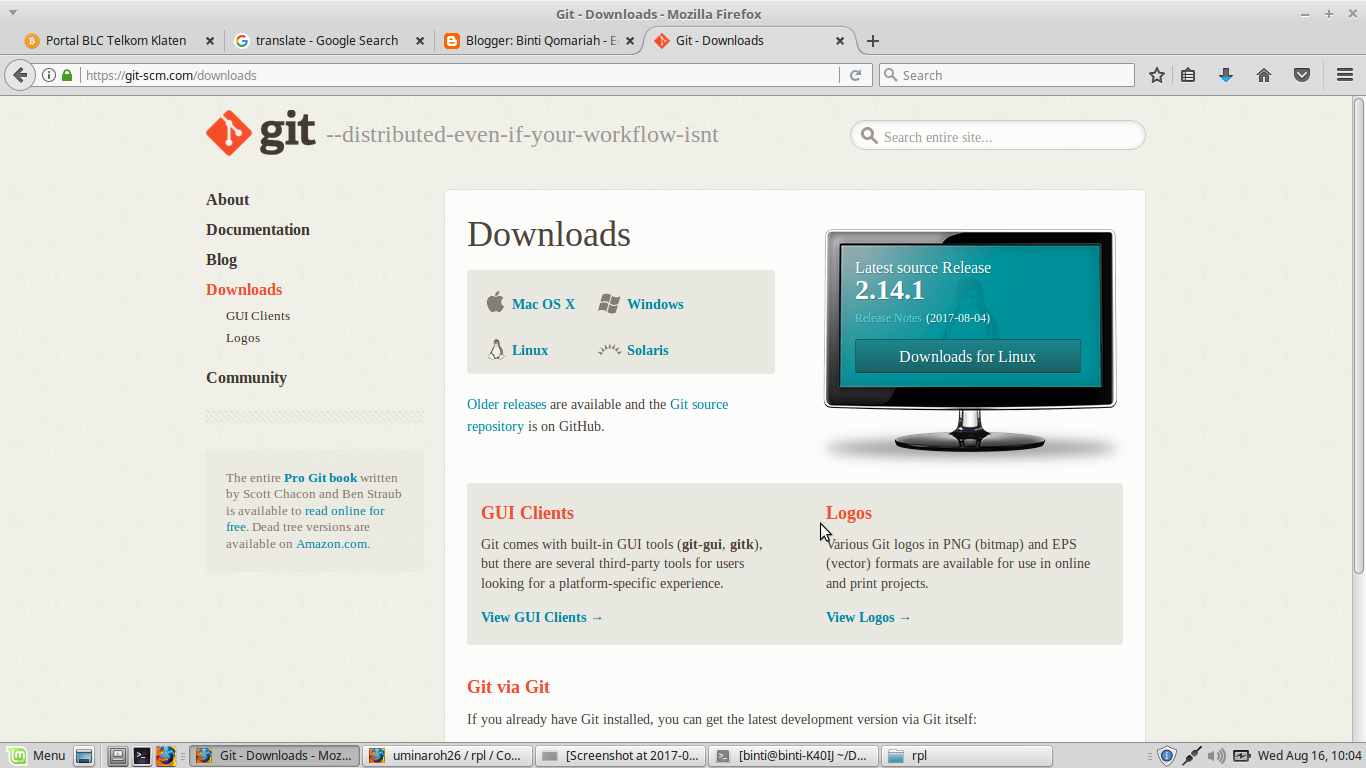
Task: Click the network connection tray icon
Action: [x=1191, y=756]
